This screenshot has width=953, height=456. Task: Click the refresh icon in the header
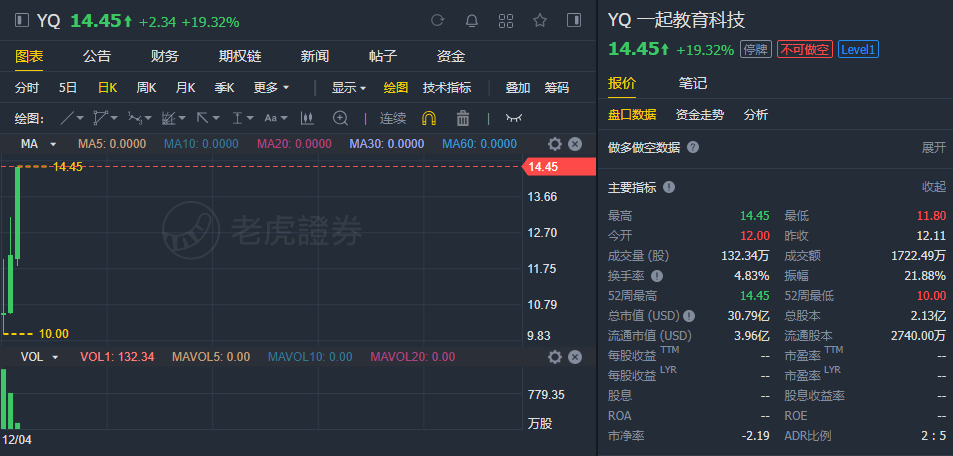coord(437,21)
